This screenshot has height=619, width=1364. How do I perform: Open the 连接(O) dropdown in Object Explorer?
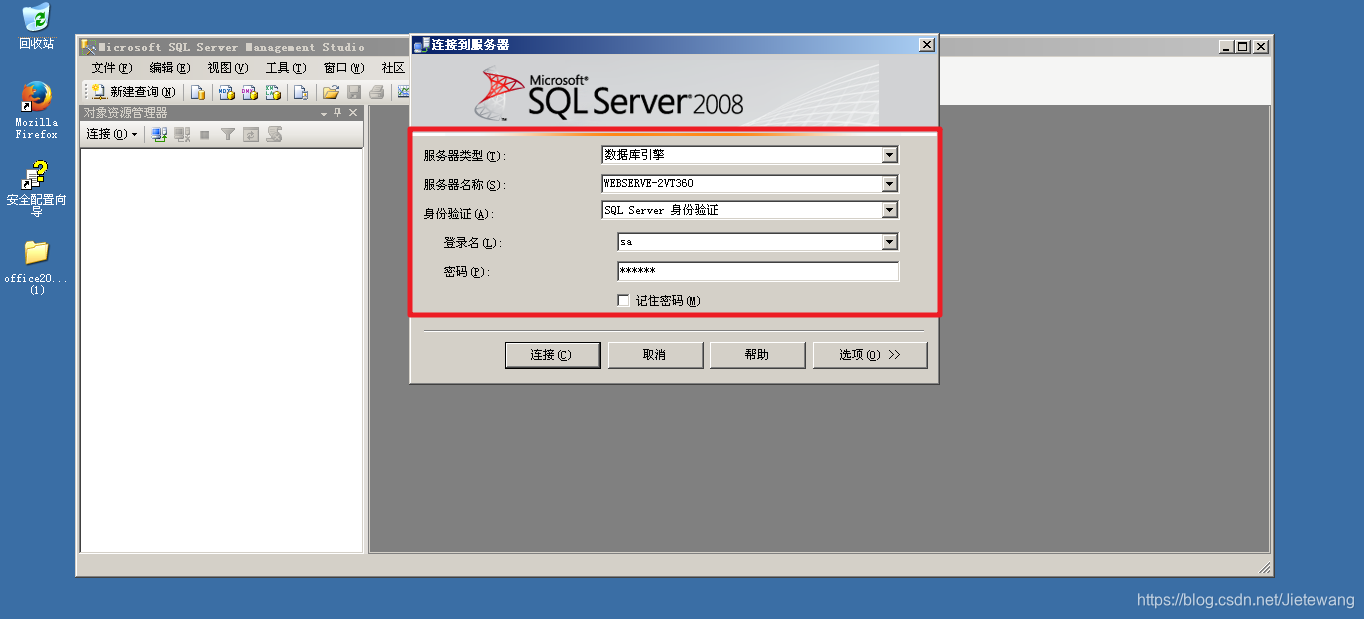[111, 134]
